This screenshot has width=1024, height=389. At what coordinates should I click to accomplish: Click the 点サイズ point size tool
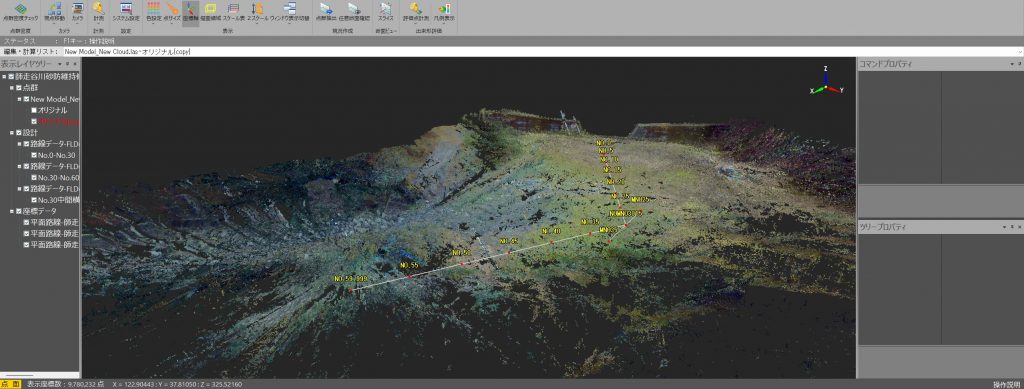[172, 12]
